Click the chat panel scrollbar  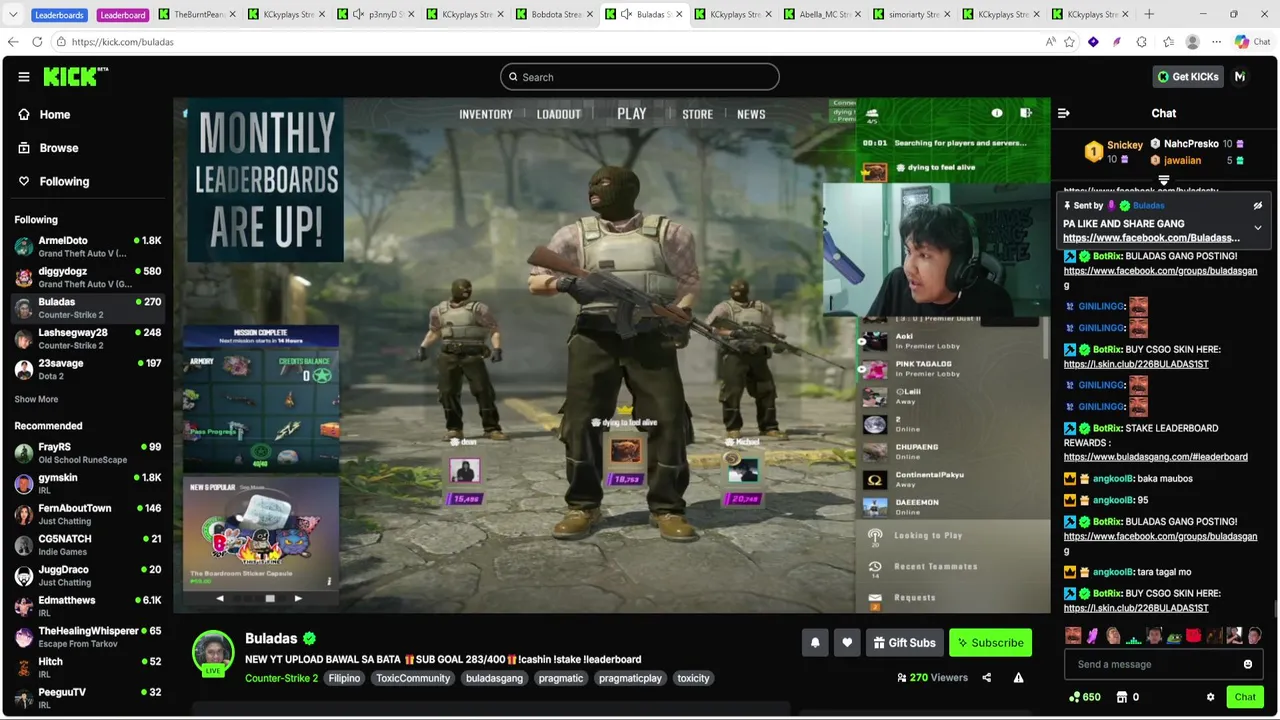[x=1275, y=610]
